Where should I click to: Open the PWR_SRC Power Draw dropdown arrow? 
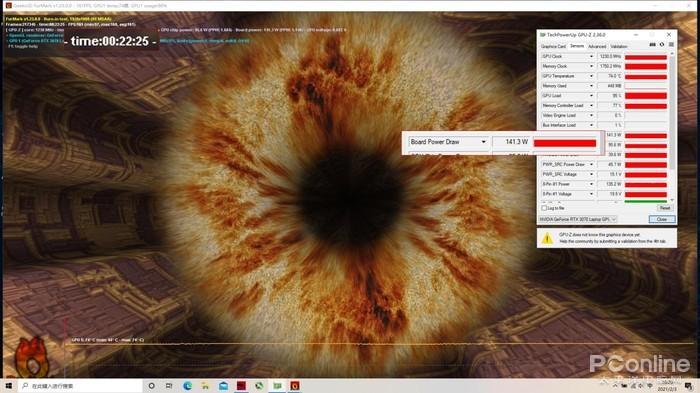click(x=591, y=165)
